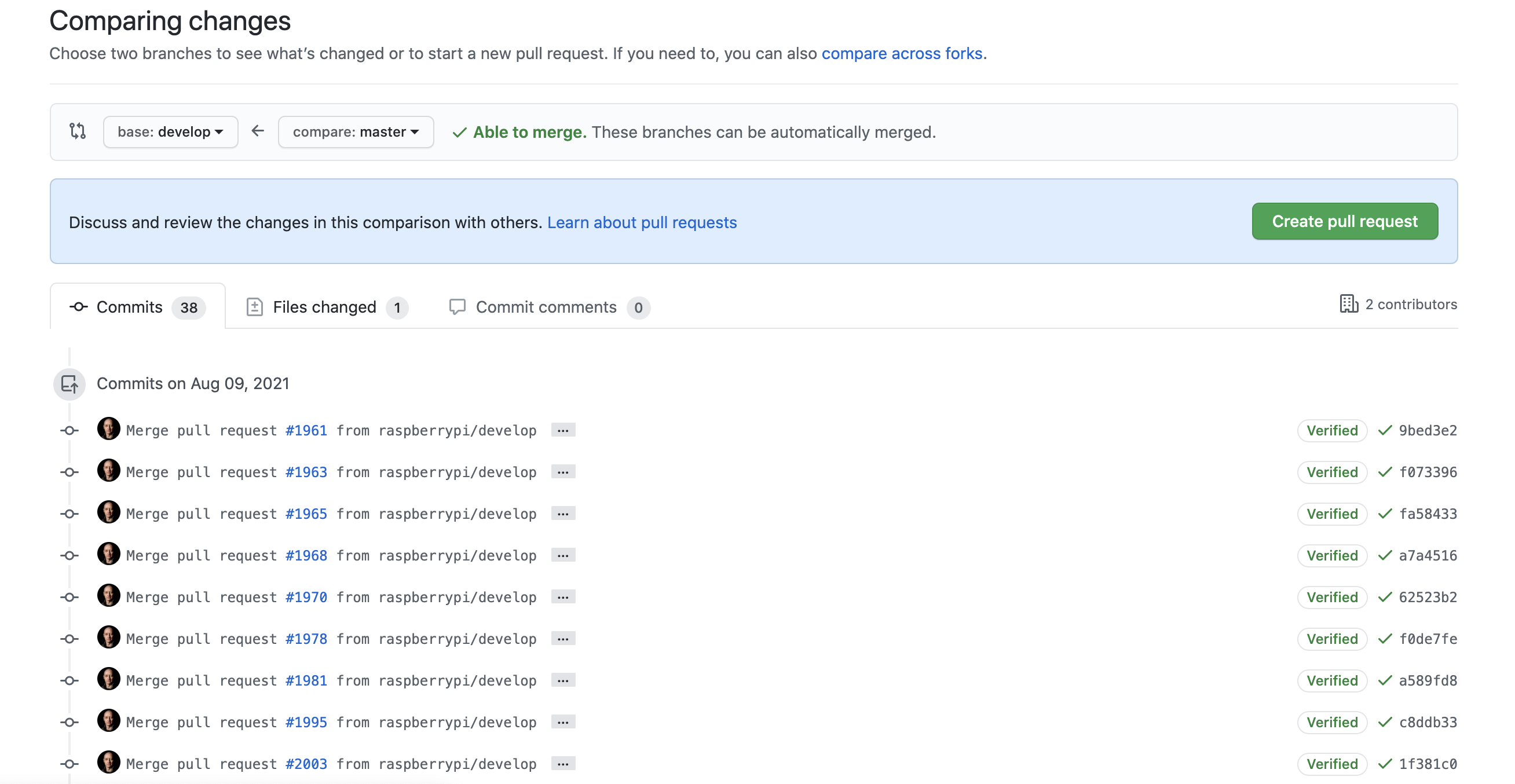The height and width of the screenshot is (784, 1515).
Task: Open commit hash fa58433
Action: [1428, 514]
